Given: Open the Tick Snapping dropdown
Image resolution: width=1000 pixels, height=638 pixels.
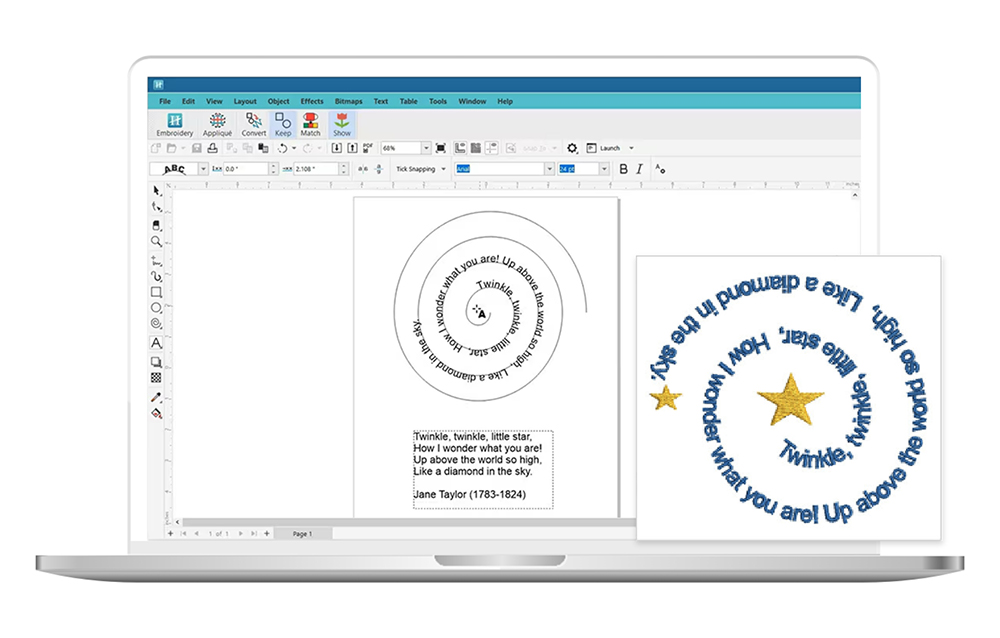Looking at the screenshot, I should click(x=443, y=169).
